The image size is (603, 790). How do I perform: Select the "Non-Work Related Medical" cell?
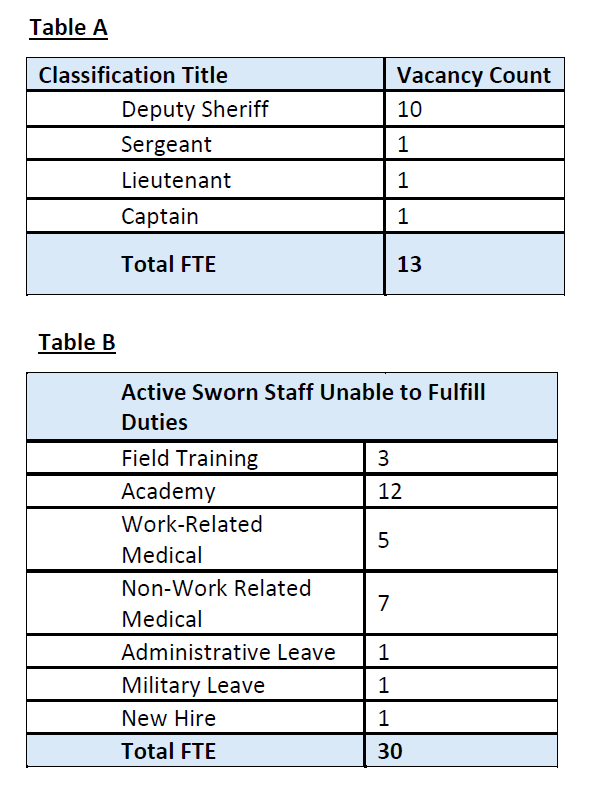click(216, 603)
